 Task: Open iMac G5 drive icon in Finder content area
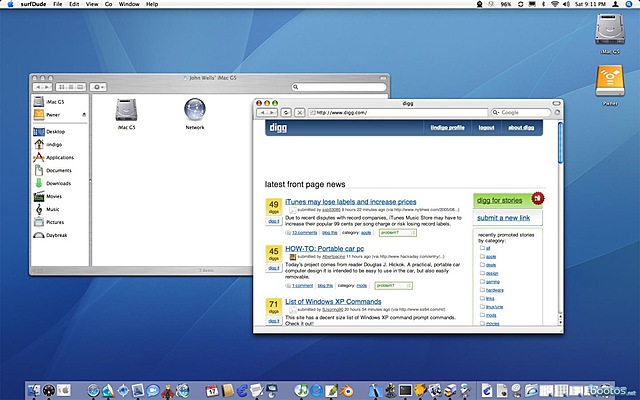[126, 110]
